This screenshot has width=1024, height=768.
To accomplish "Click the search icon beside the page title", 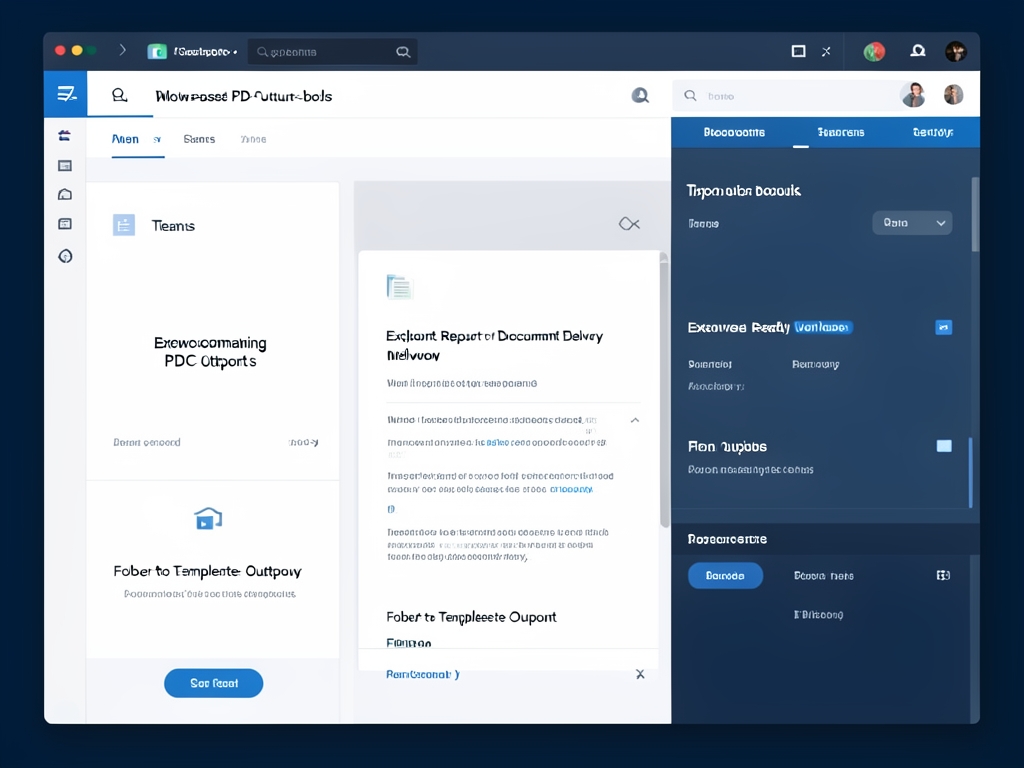I will [120, 95].
